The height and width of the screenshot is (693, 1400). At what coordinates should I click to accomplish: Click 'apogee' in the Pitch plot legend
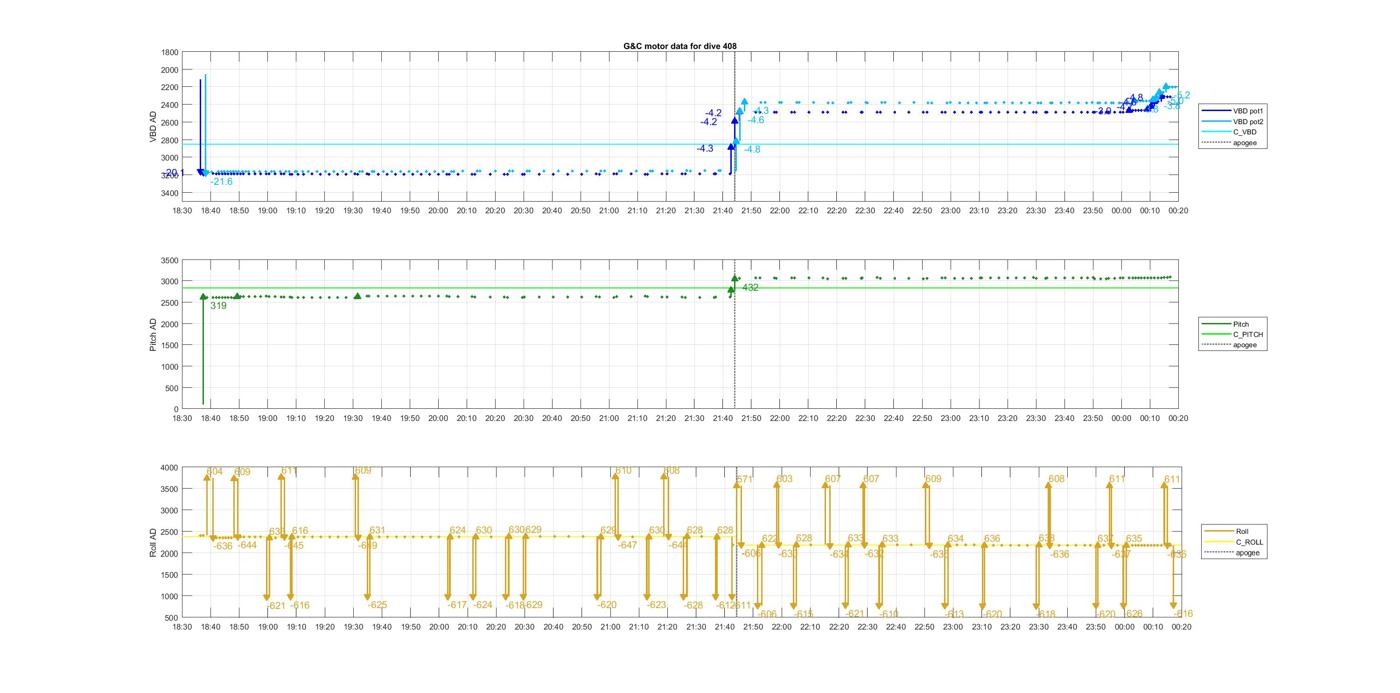[x=1245, y=345]
